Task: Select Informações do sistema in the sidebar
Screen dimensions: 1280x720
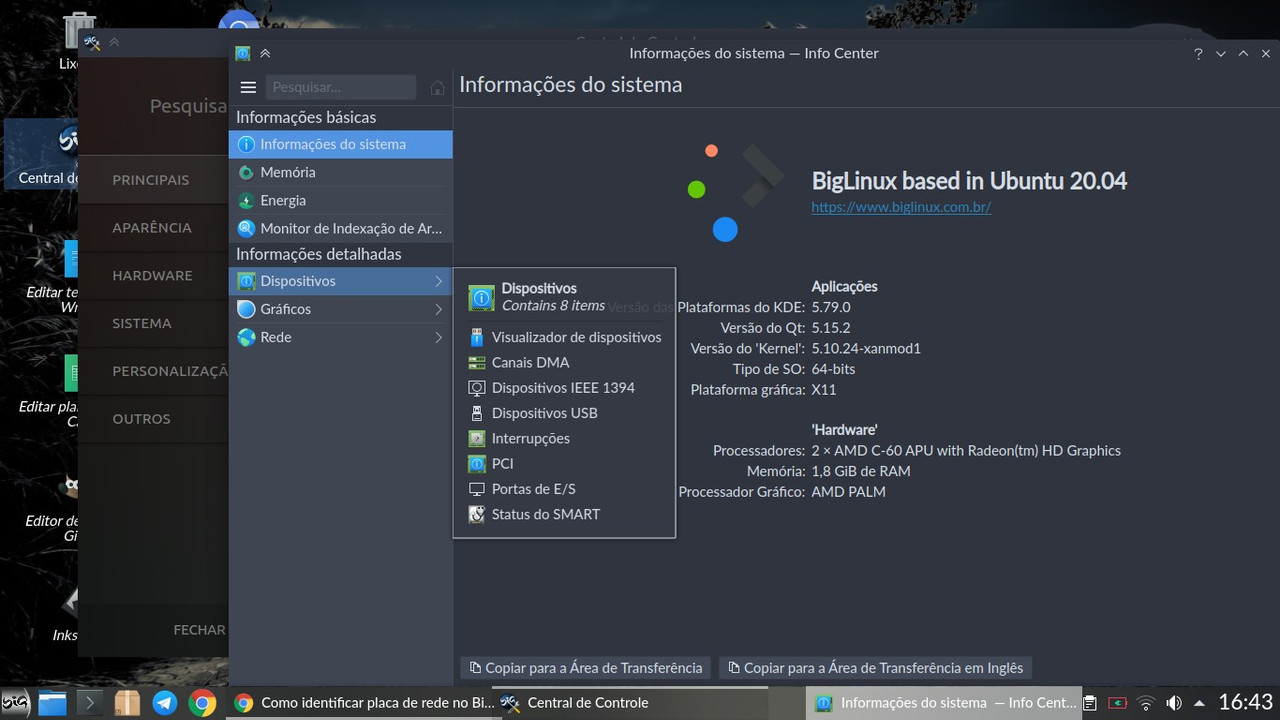Action: click(x=340, y=144)
